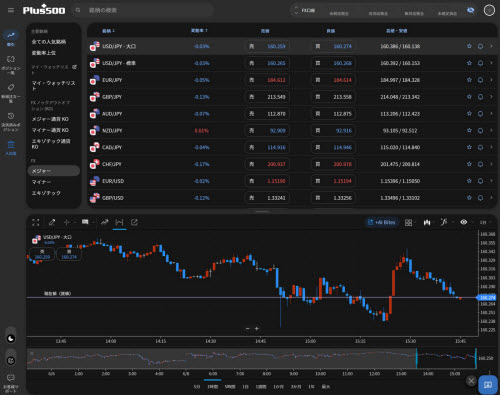Edit watchlist pencil icon beside heading
500x395 pixels.
coord(74,67)
